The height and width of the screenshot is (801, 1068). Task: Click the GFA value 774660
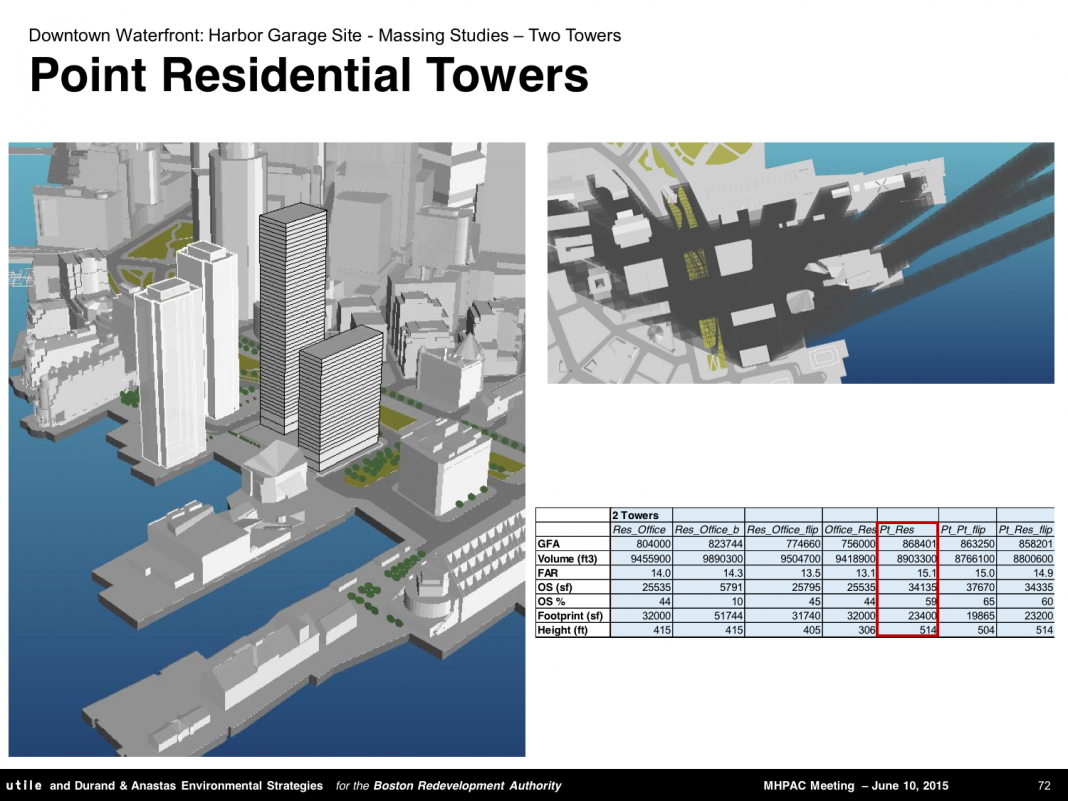[802, 544]
